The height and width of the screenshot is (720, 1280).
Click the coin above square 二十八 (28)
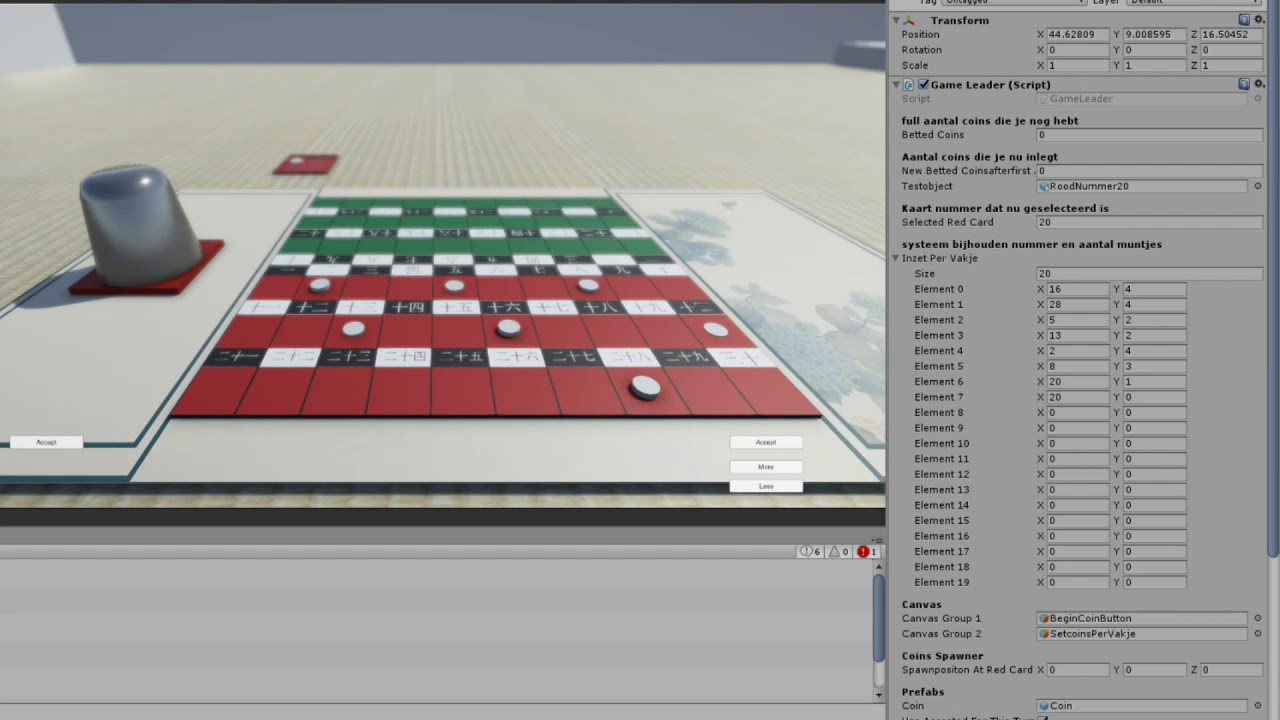click(646, 387)
